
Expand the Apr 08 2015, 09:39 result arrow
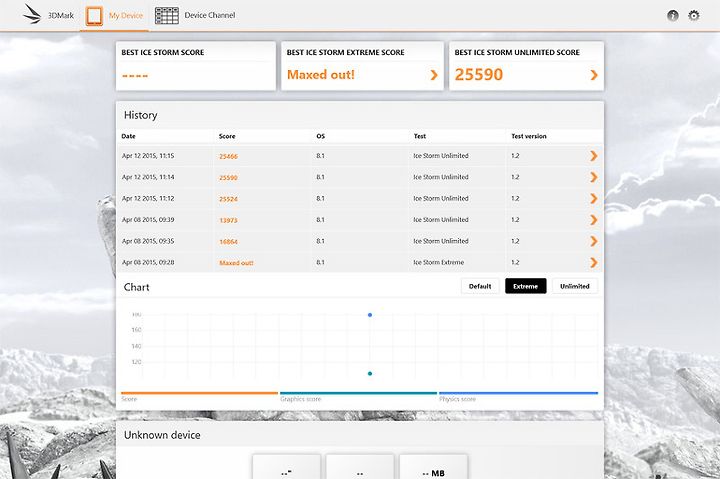tap(593, 220)
